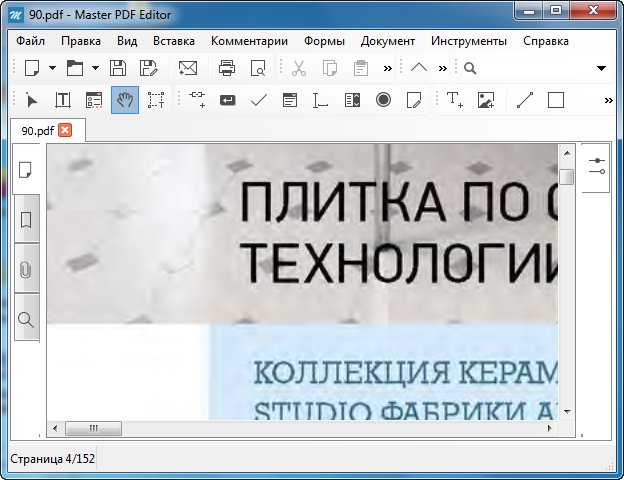Click the Print document icon
This screenshot has height=480, width=624.
[x=227, y=68]
